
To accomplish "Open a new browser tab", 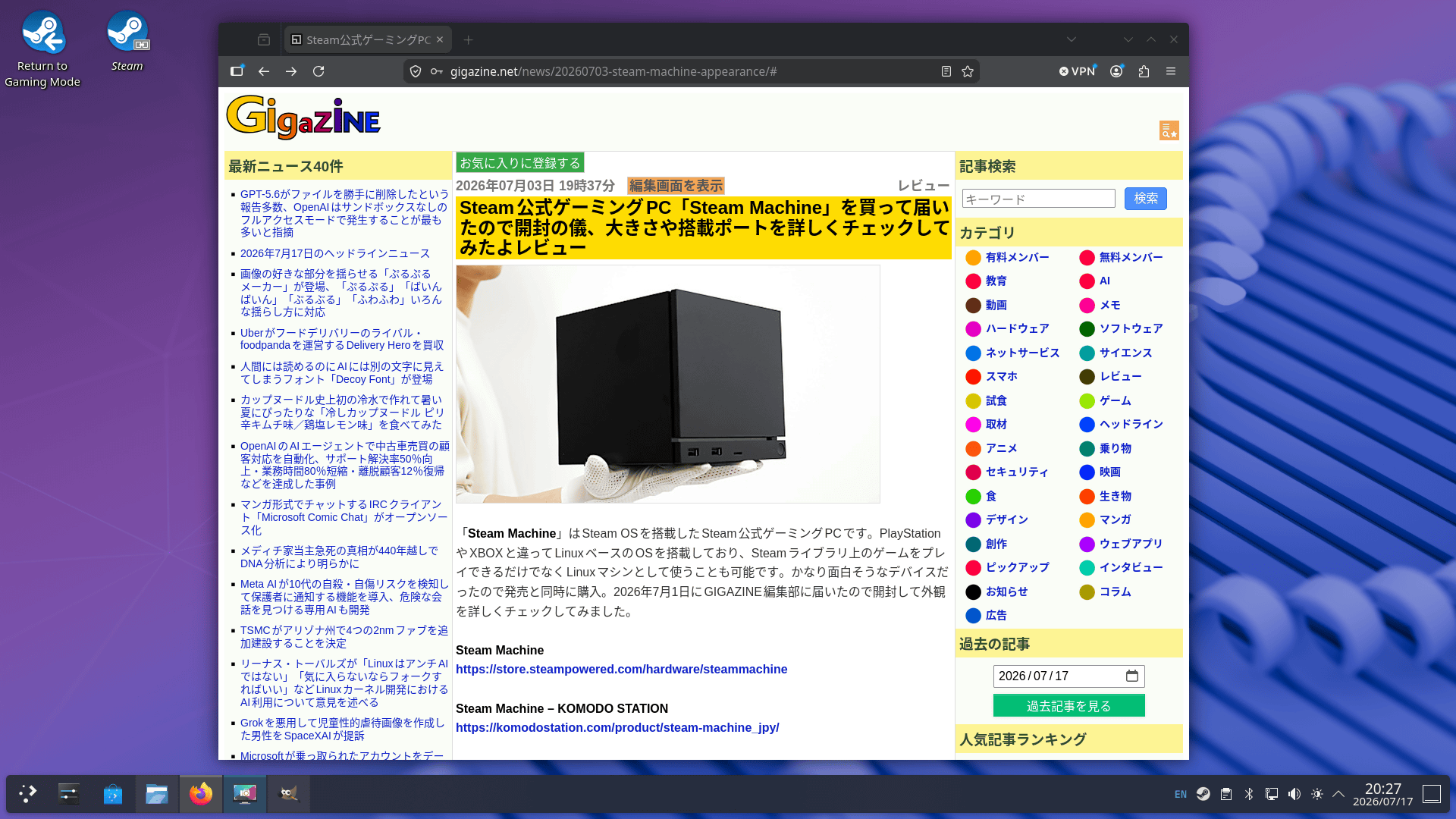I will pos(469,39).
